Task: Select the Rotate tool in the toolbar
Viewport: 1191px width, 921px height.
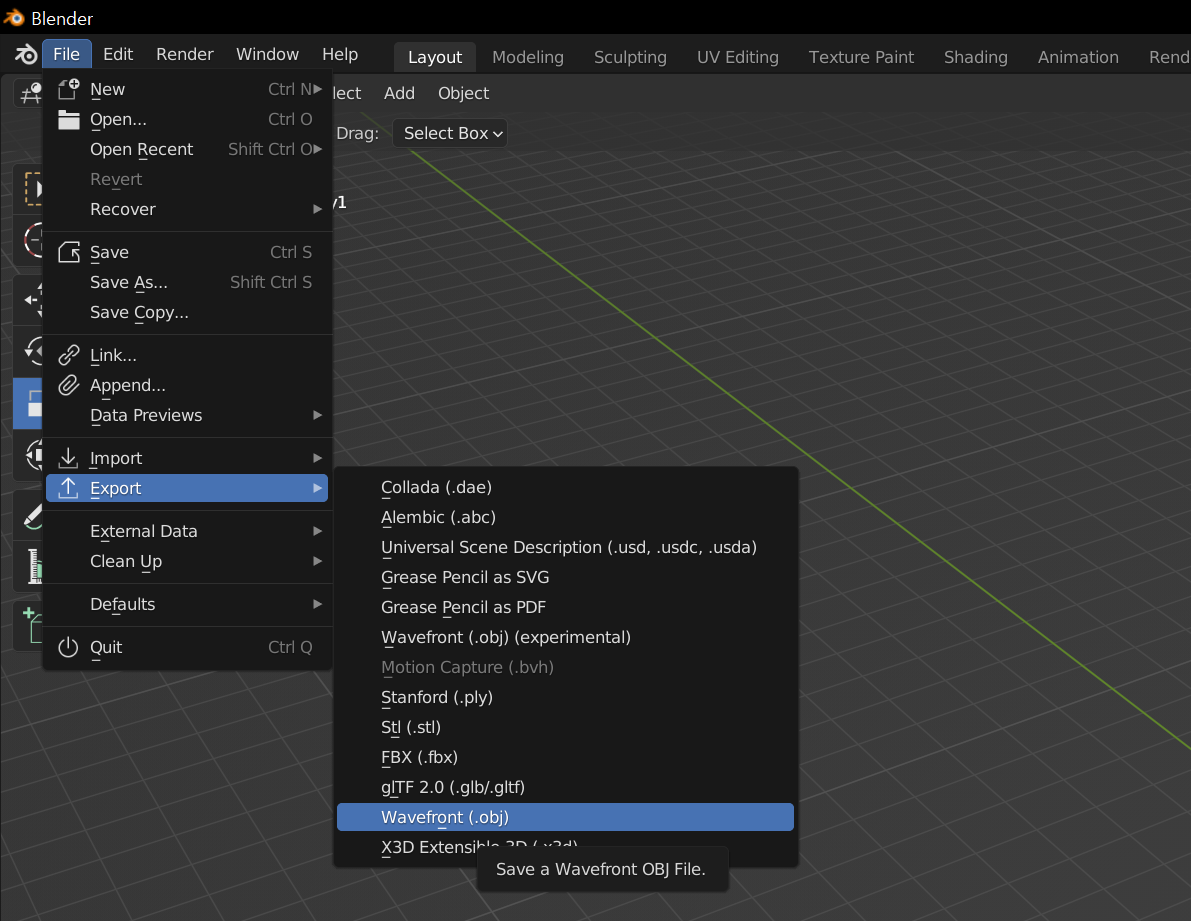Action: click(30, 351)
